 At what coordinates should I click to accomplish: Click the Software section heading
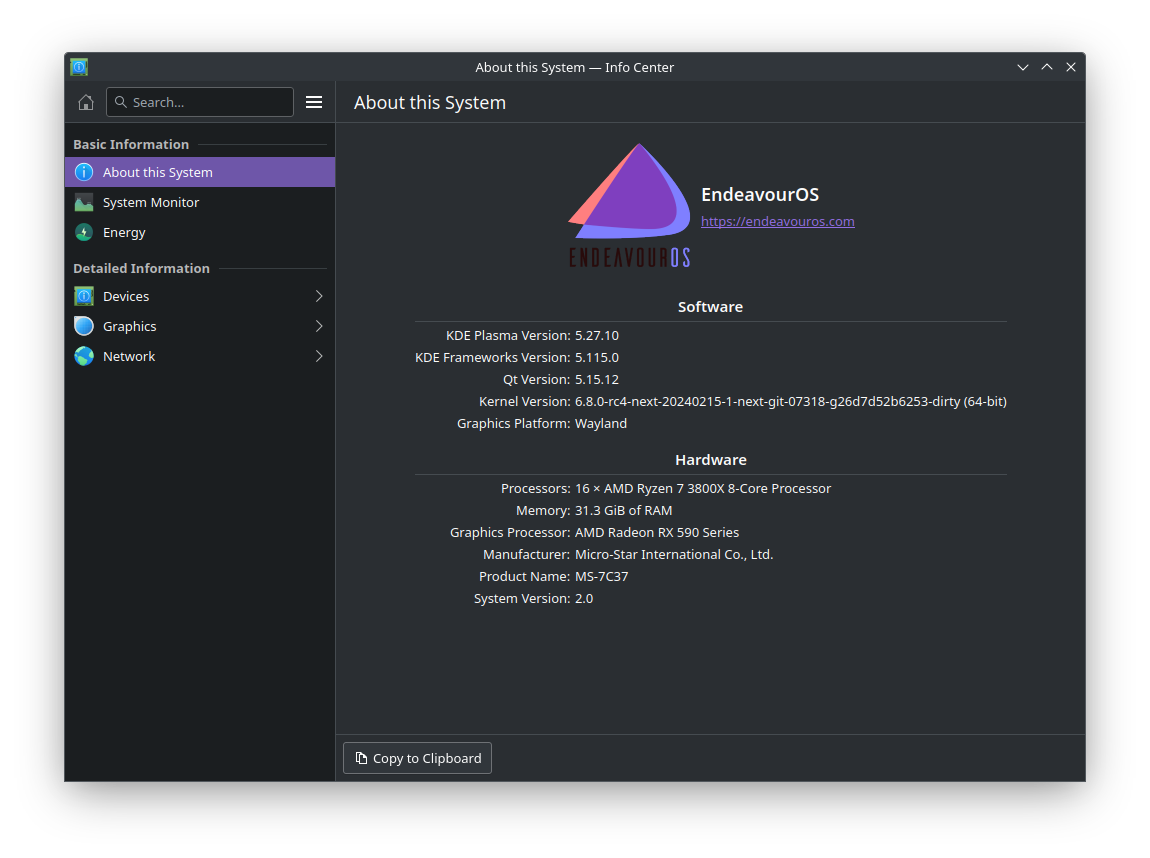click(710, 307)
